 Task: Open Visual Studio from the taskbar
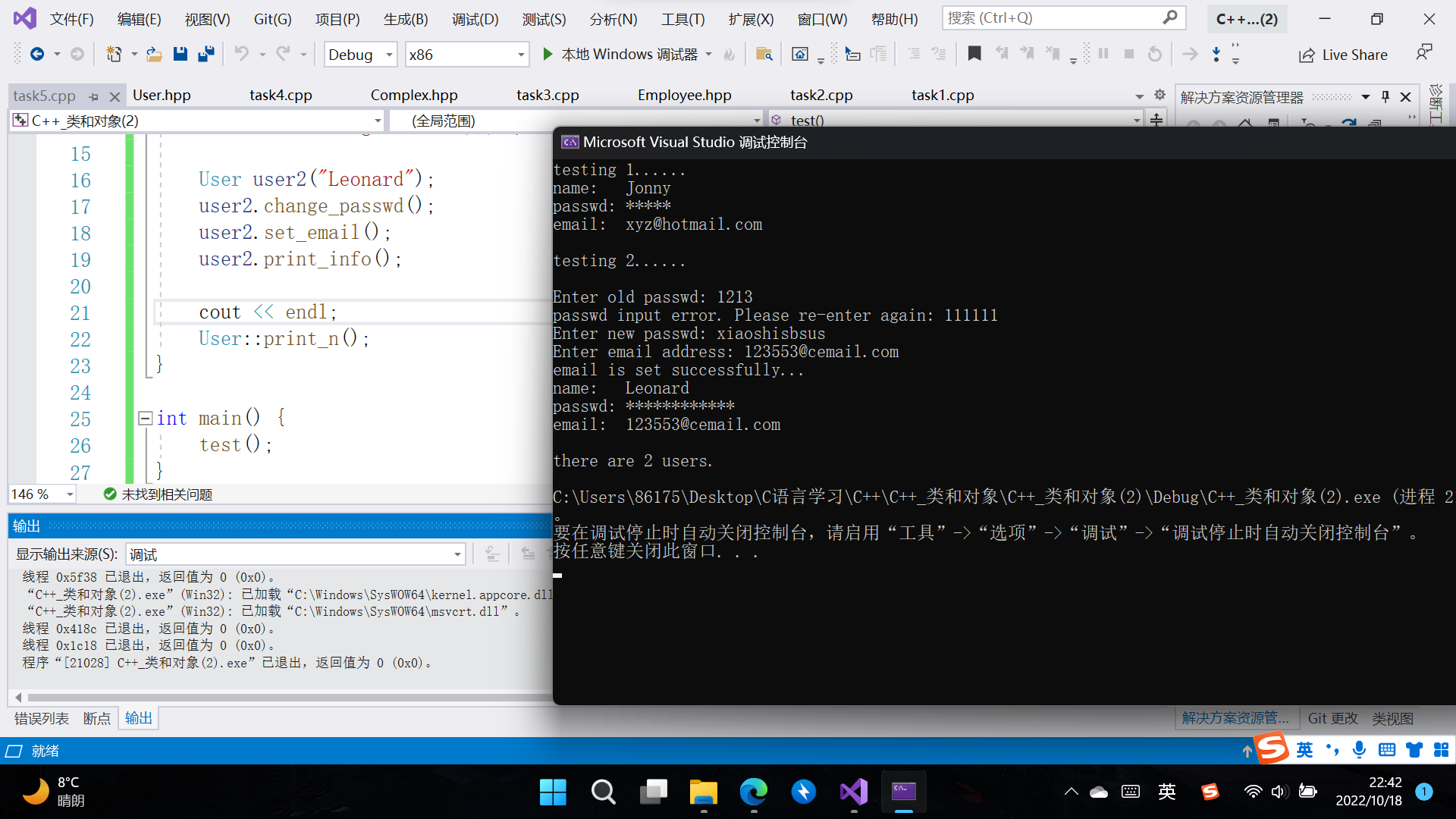pos(854,792)
